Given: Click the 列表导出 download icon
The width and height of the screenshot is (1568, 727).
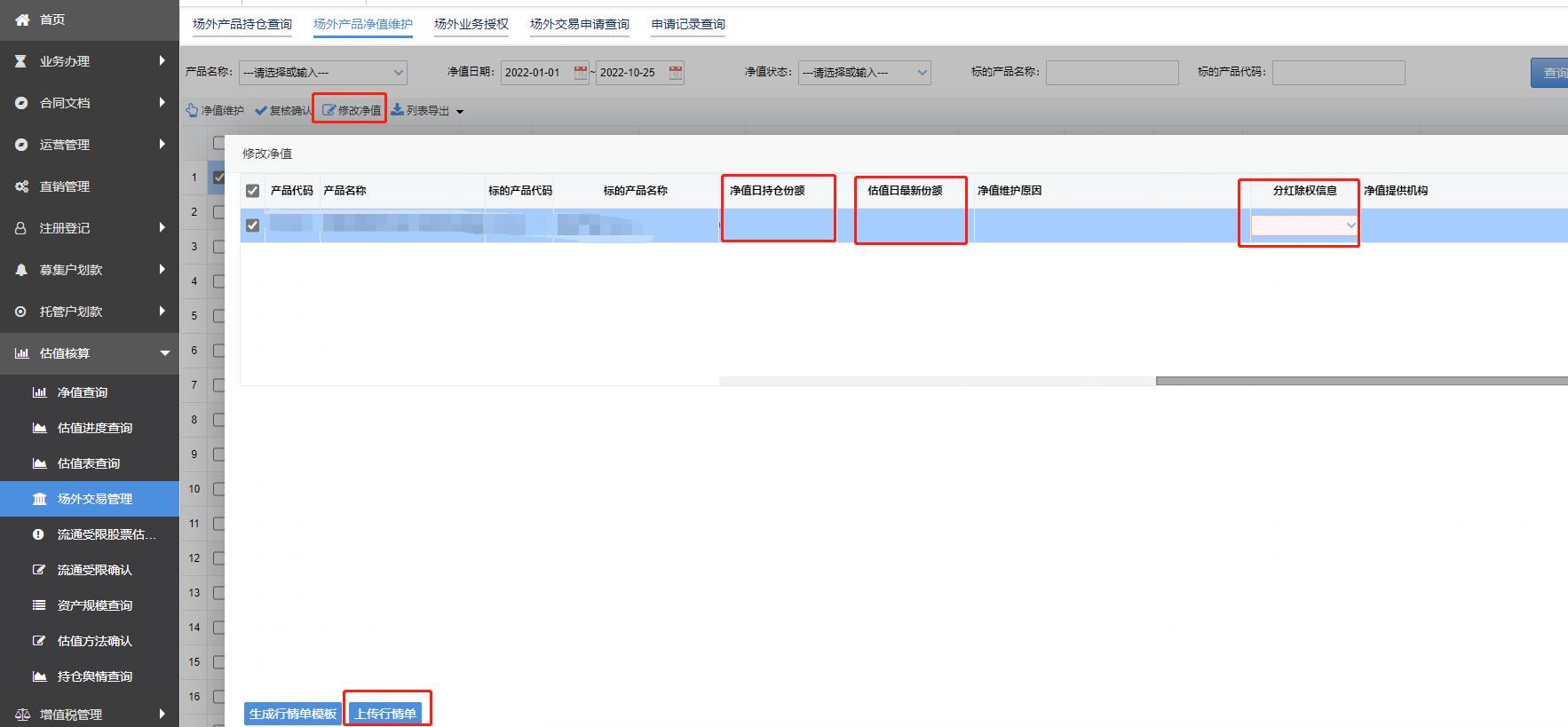Looking at the screenshot, I should click(398, 110).
